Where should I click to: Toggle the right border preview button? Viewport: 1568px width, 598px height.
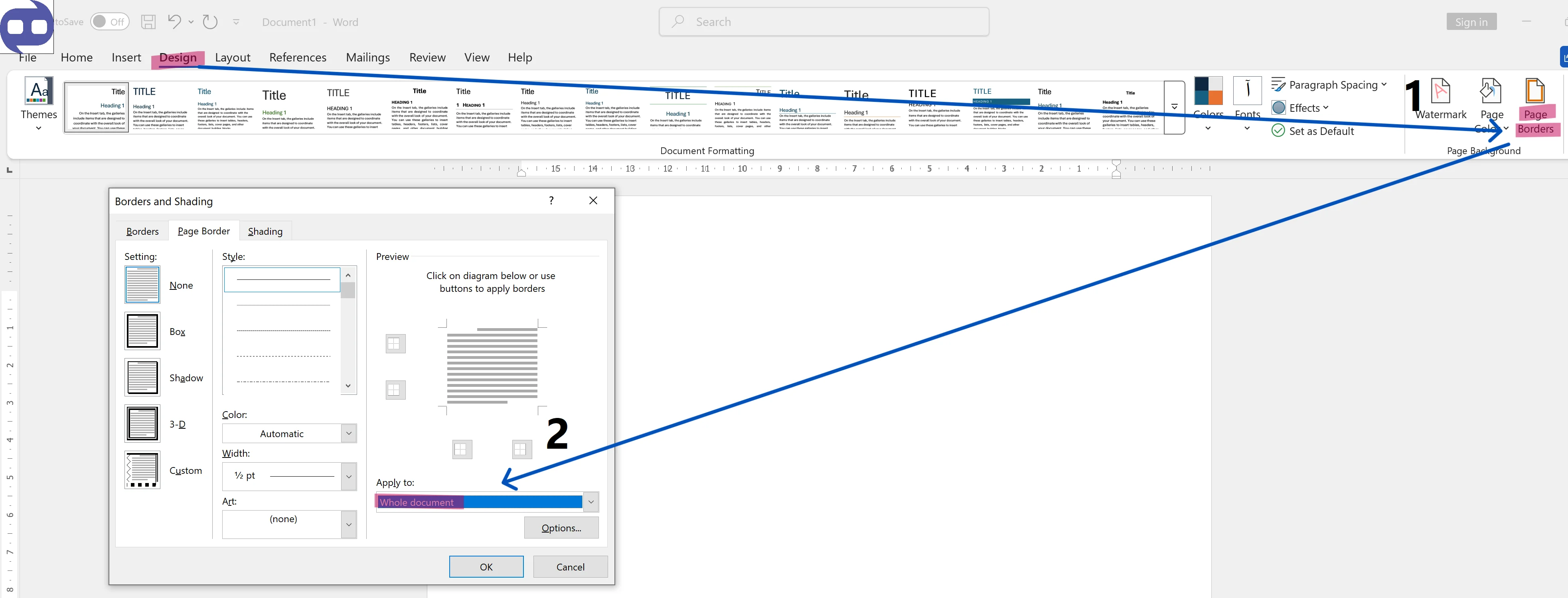521,449
